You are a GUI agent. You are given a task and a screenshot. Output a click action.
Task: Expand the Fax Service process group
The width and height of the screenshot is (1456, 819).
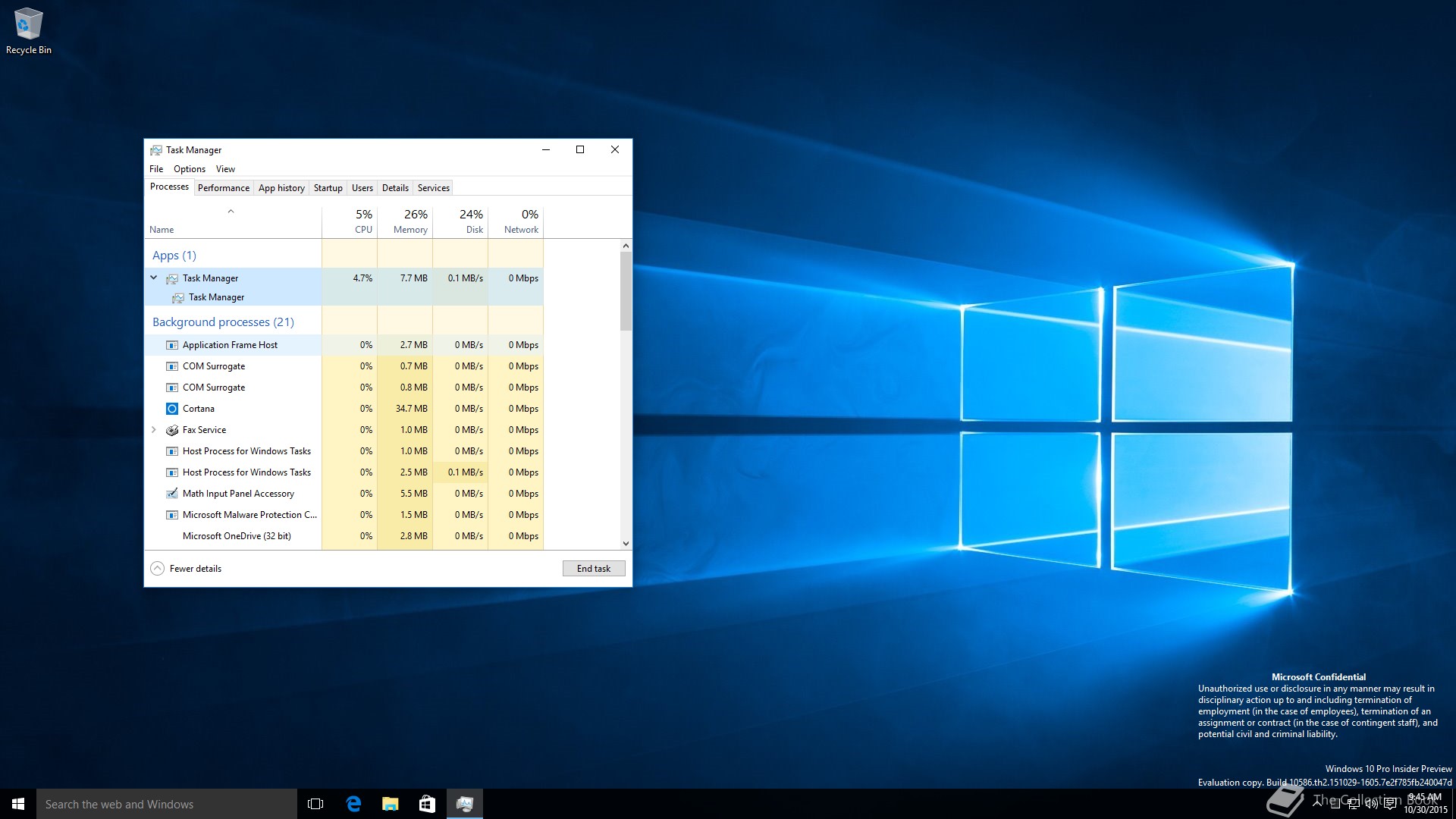[x=154, y=430]
